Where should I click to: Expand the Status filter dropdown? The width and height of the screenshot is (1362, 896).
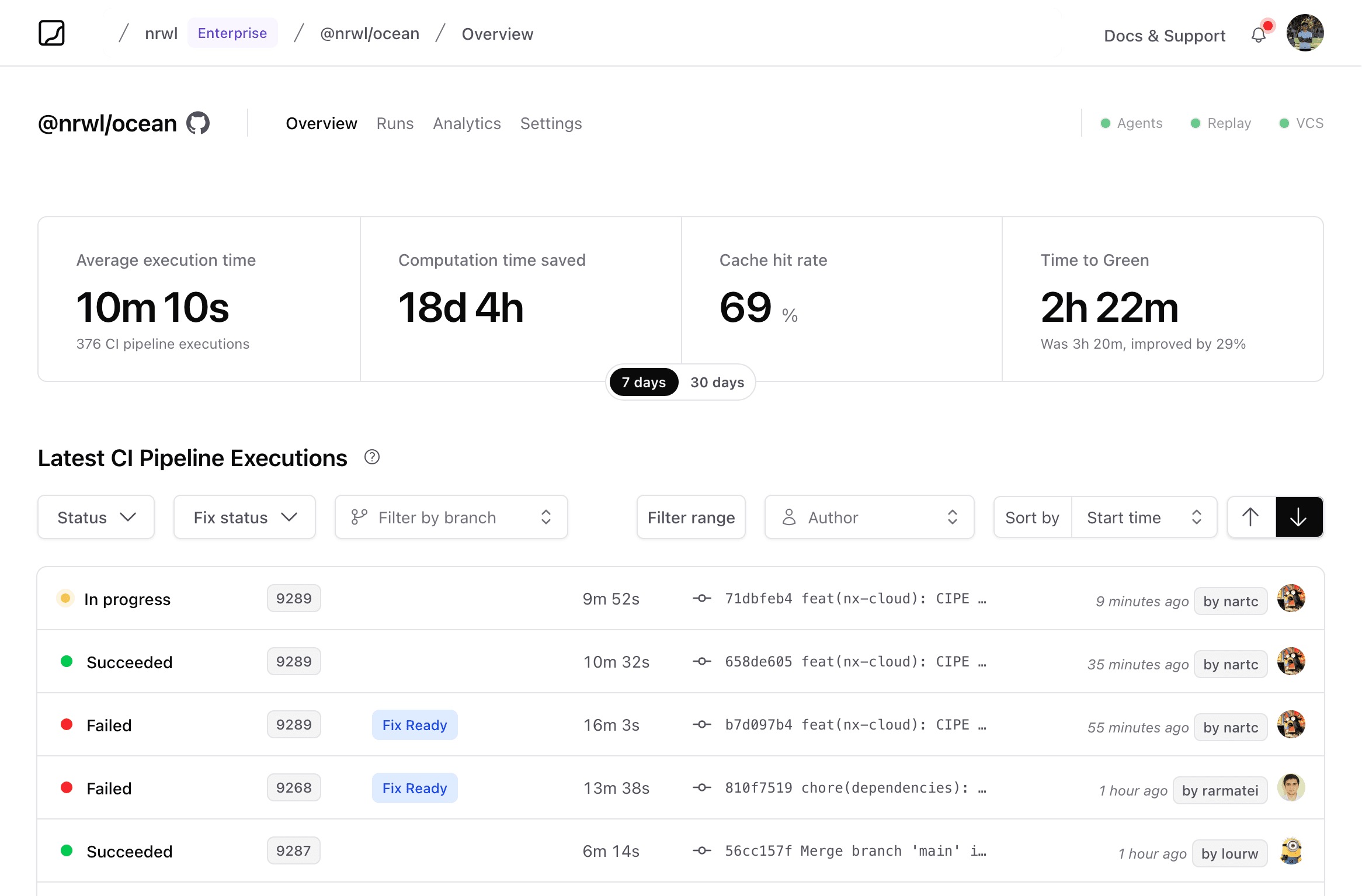(x=96, y=518)
